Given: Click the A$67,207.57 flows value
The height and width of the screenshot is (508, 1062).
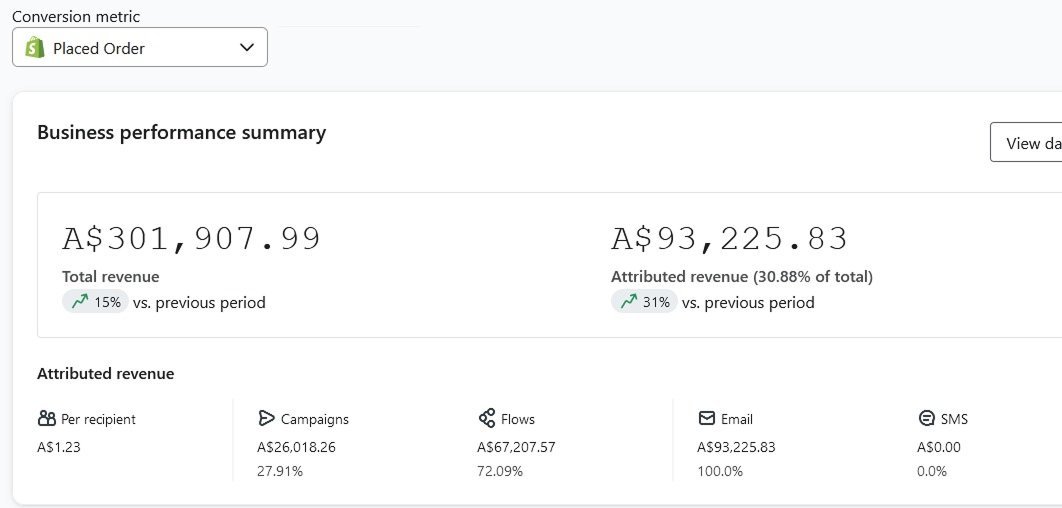Looking at the screenshot, I should (x=516, y=447).
